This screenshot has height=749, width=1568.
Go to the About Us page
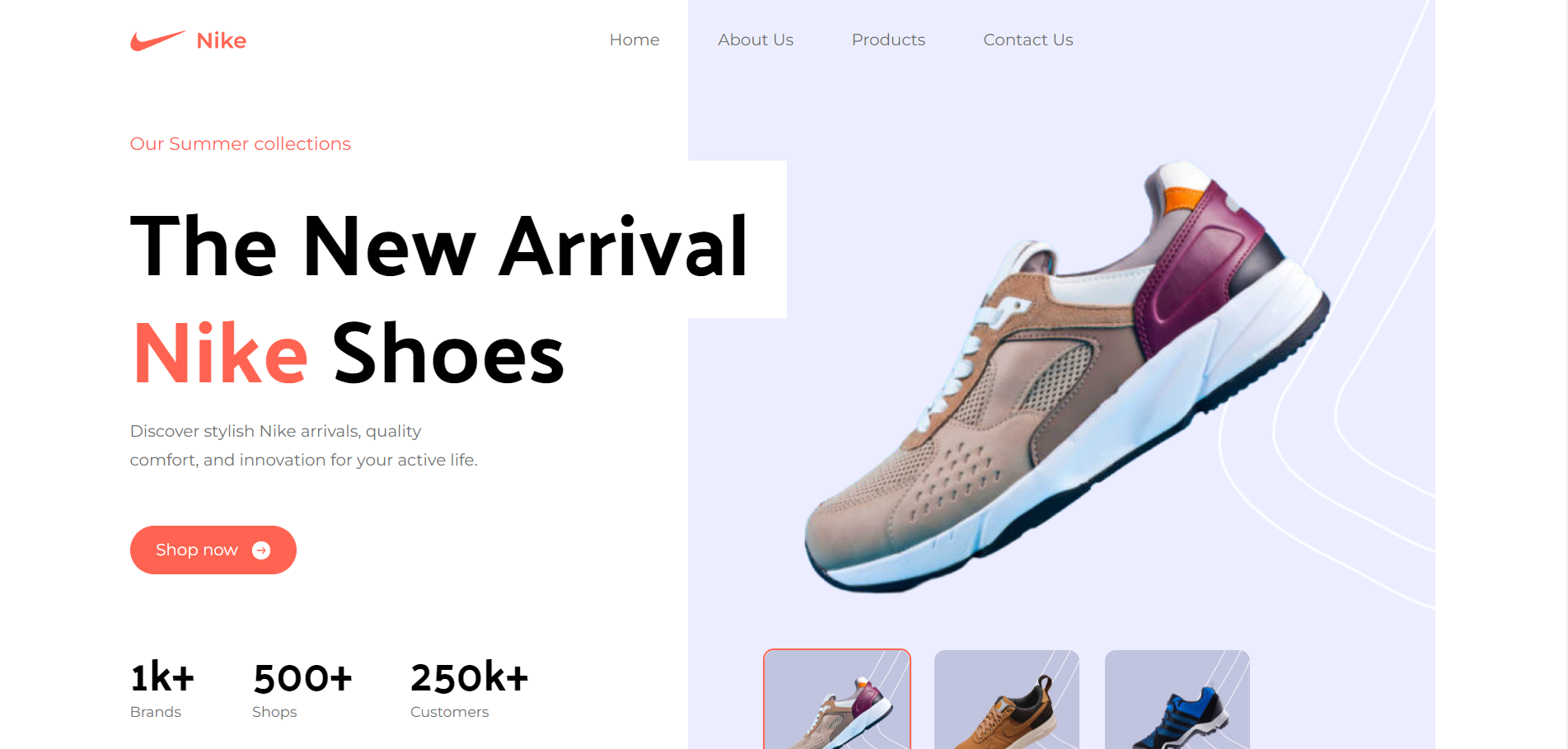[x=756, y=40]
